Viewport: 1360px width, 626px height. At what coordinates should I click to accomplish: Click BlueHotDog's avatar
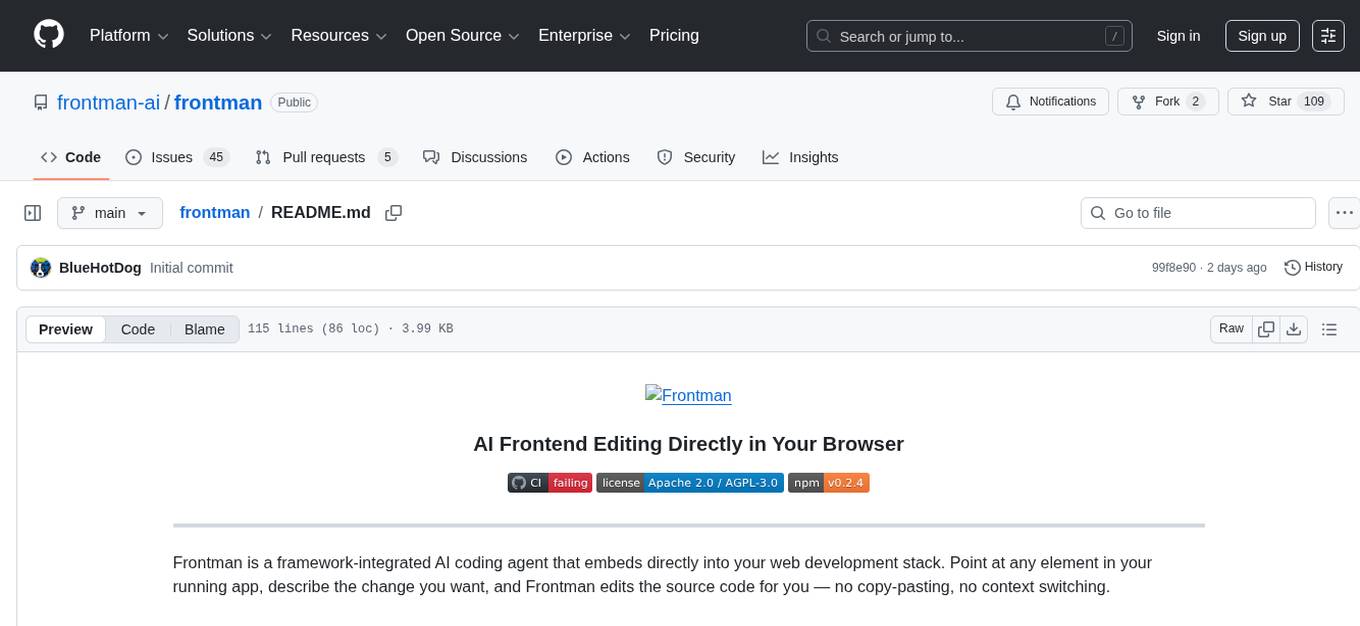[41, 268]
